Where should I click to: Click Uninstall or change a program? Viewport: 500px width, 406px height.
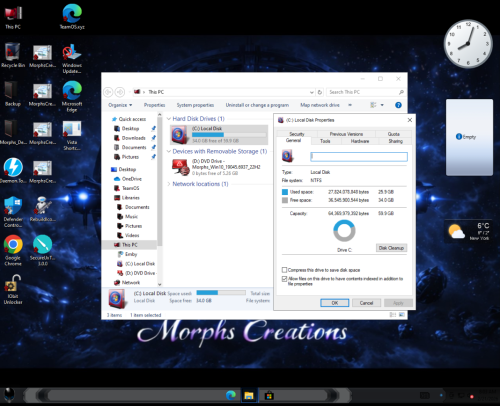[x=257, y=105]
